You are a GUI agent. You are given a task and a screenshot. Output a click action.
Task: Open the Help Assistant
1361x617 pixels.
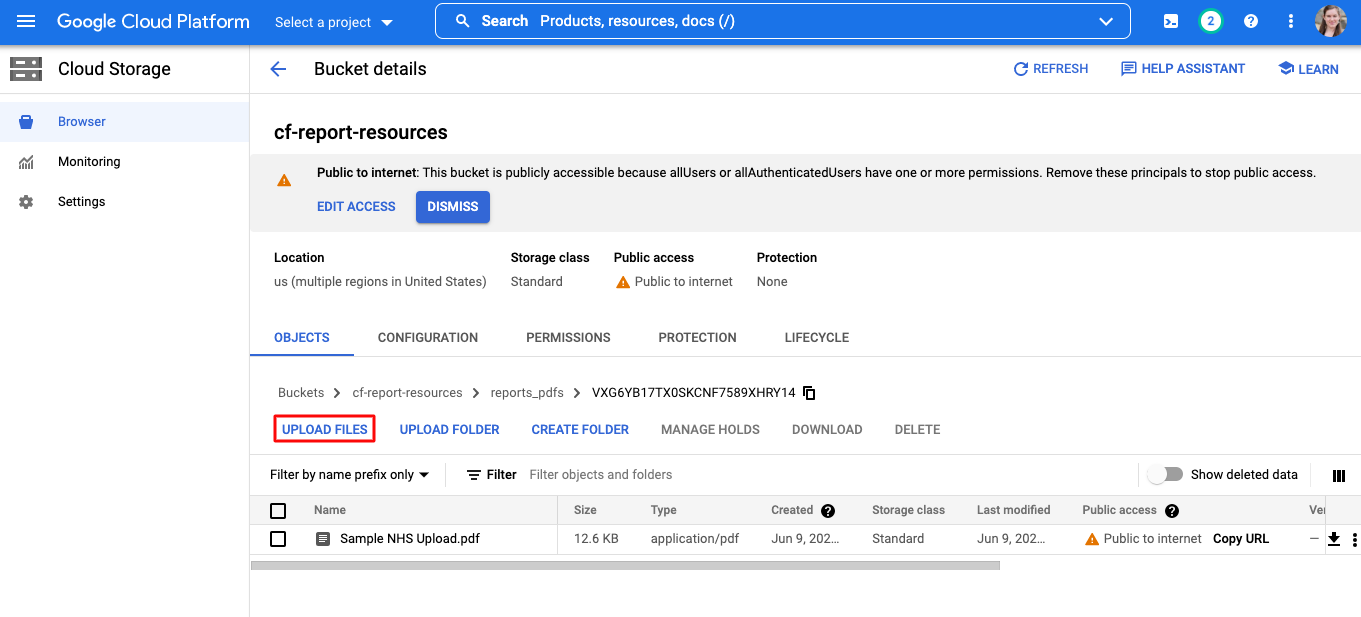[1183, 69]
